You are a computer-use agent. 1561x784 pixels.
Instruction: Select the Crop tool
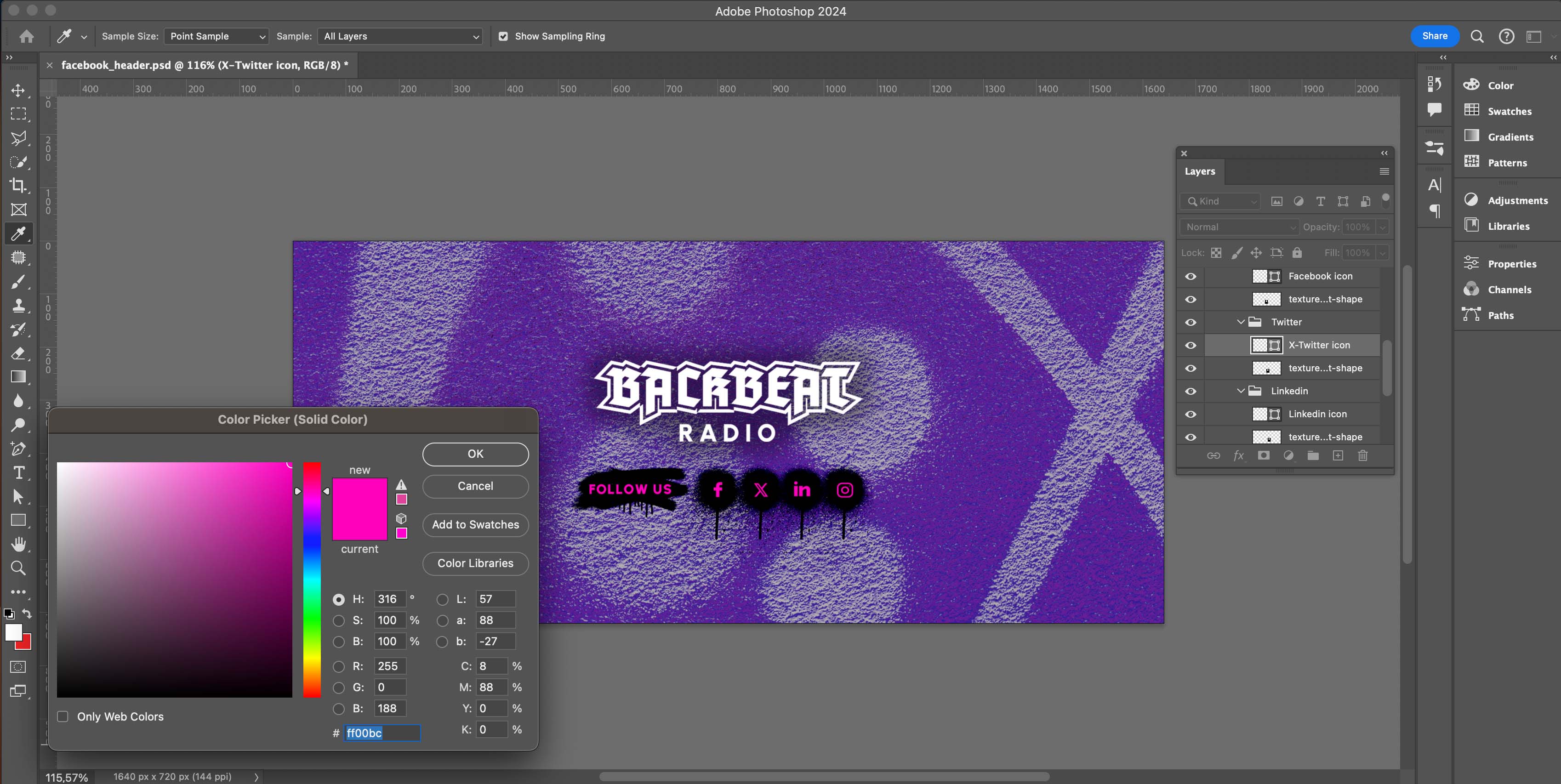[x=18, y=185]
